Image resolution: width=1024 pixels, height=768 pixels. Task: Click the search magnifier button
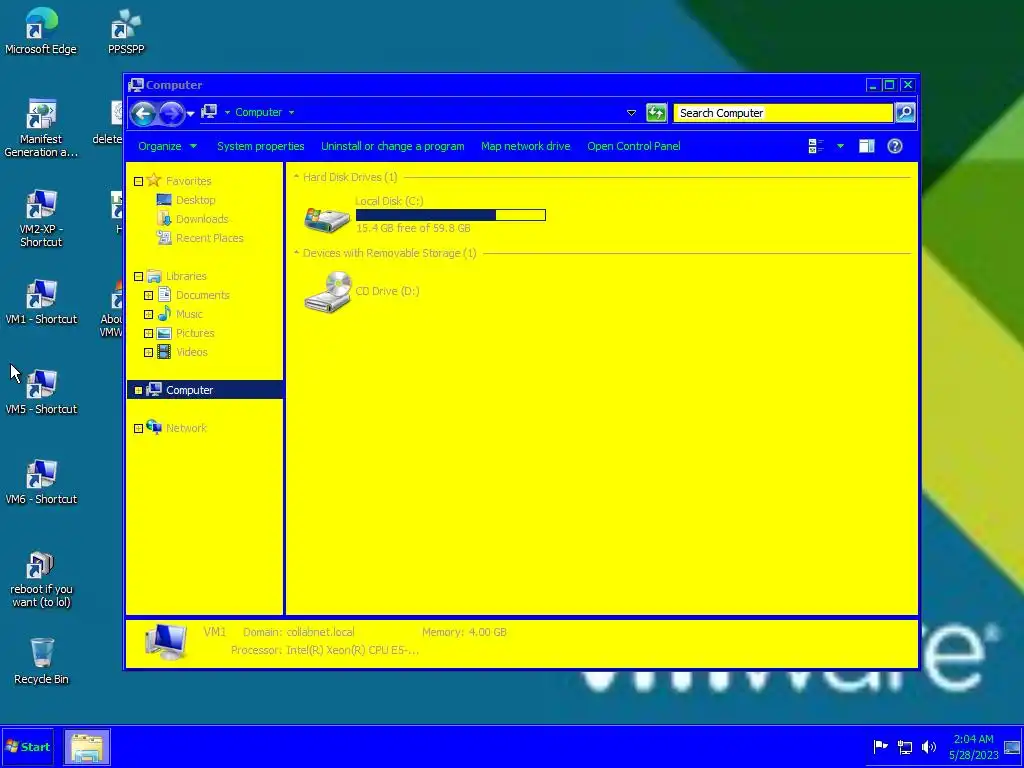(905, 113)
